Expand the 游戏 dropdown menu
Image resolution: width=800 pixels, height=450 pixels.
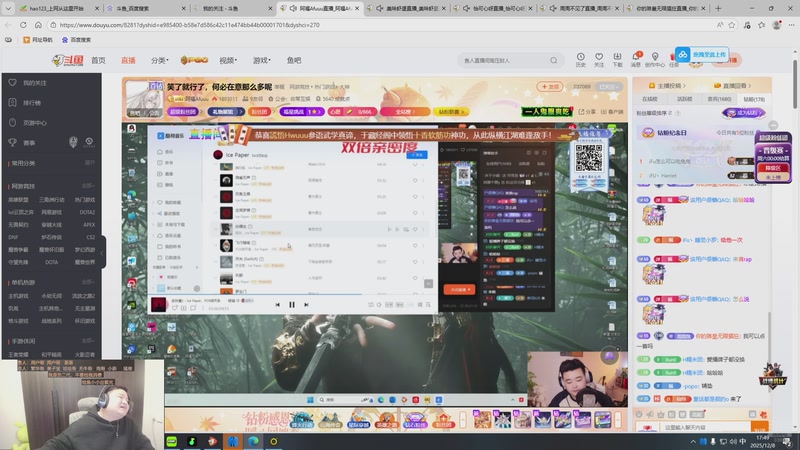click(261, 60)
